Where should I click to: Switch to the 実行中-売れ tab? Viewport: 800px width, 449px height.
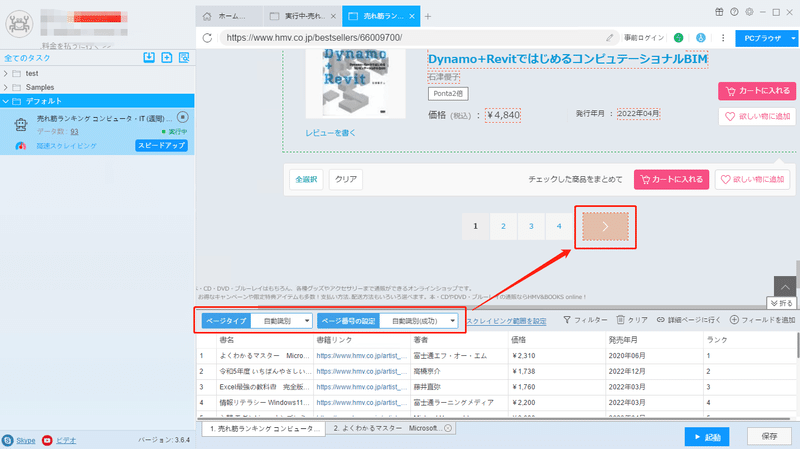click(303, 16)
